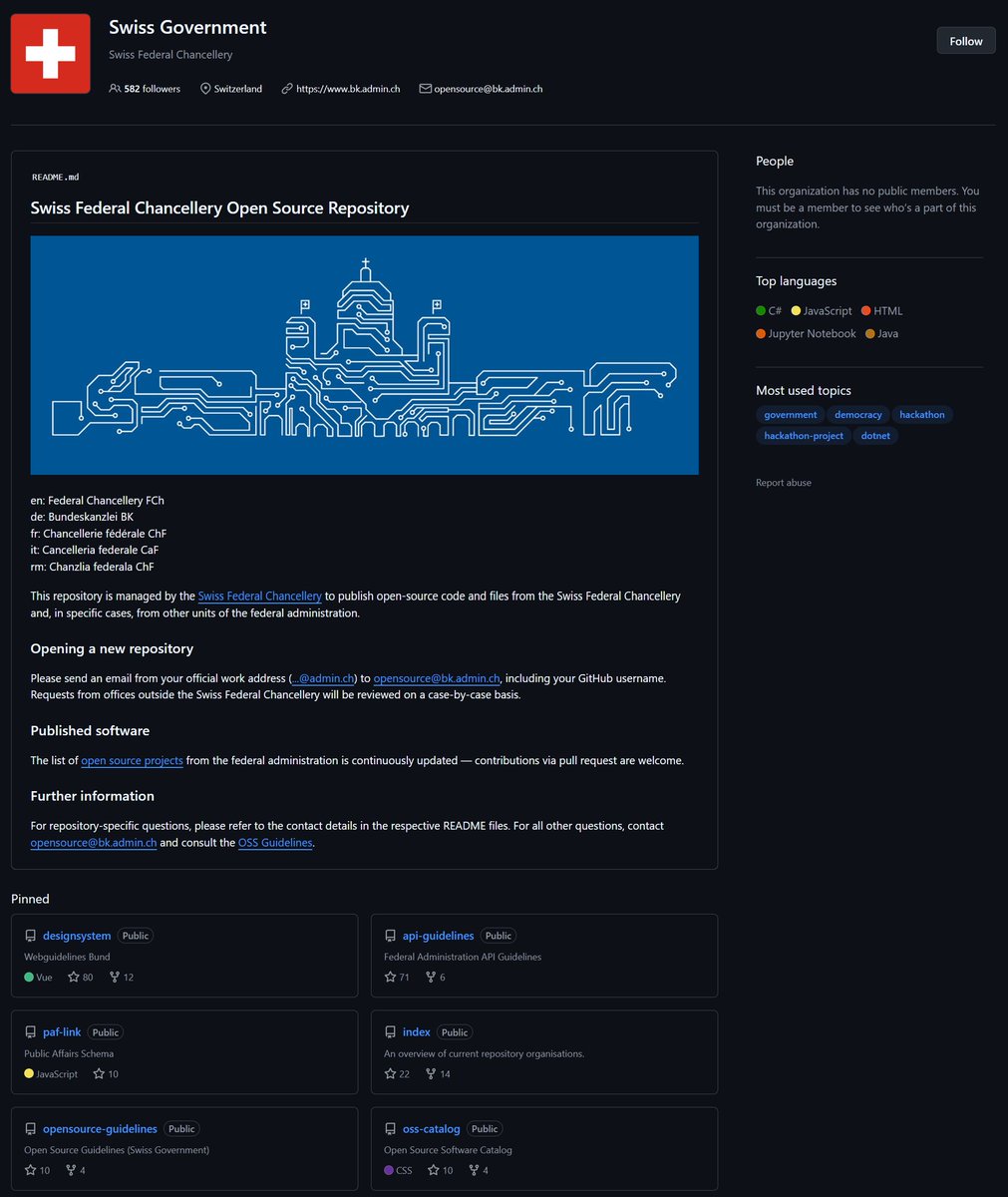Click the fork icon on api-guidelines card
The width and height of the screenshot is (1008, 1197).
pos(431,978)
